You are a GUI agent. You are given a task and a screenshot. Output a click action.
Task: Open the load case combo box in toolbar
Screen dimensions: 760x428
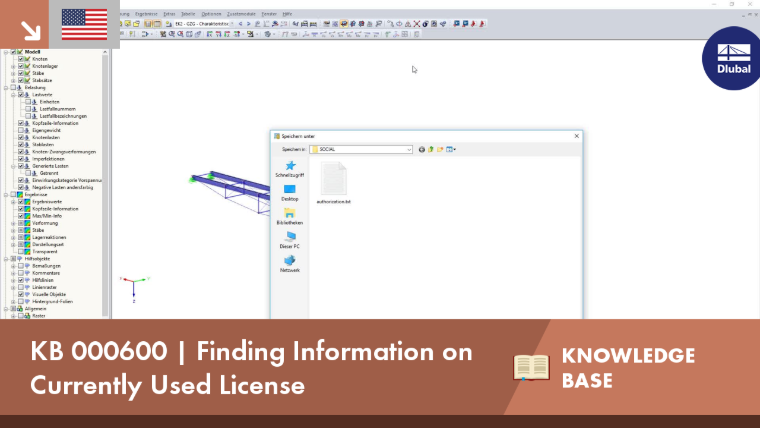coord(202,24)
